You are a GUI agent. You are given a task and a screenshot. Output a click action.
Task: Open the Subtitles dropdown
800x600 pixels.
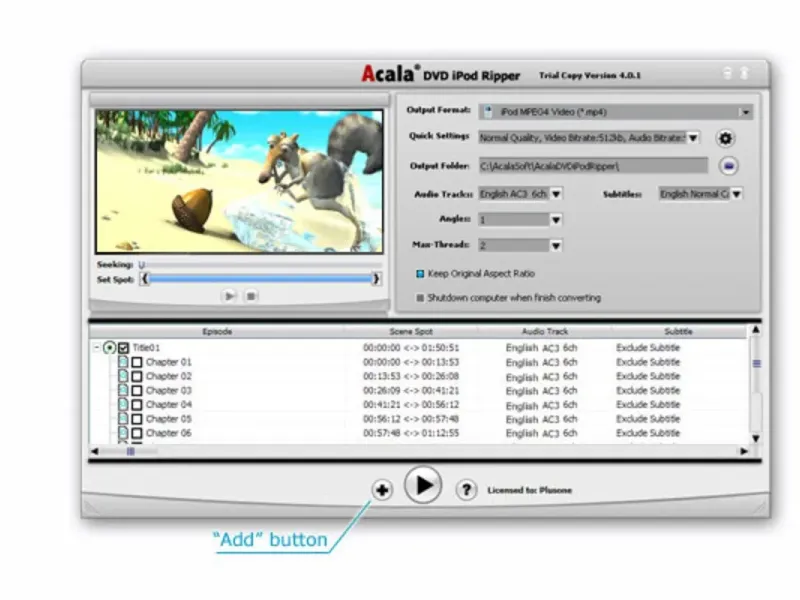point(736,194)
